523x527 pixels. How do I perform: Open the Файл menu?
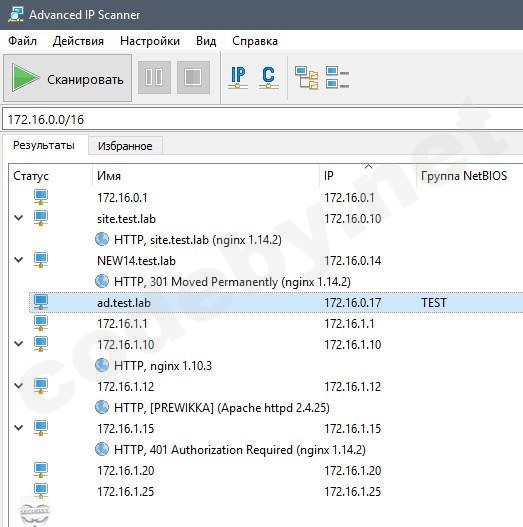pyautogui.click(x=22, y=41)
